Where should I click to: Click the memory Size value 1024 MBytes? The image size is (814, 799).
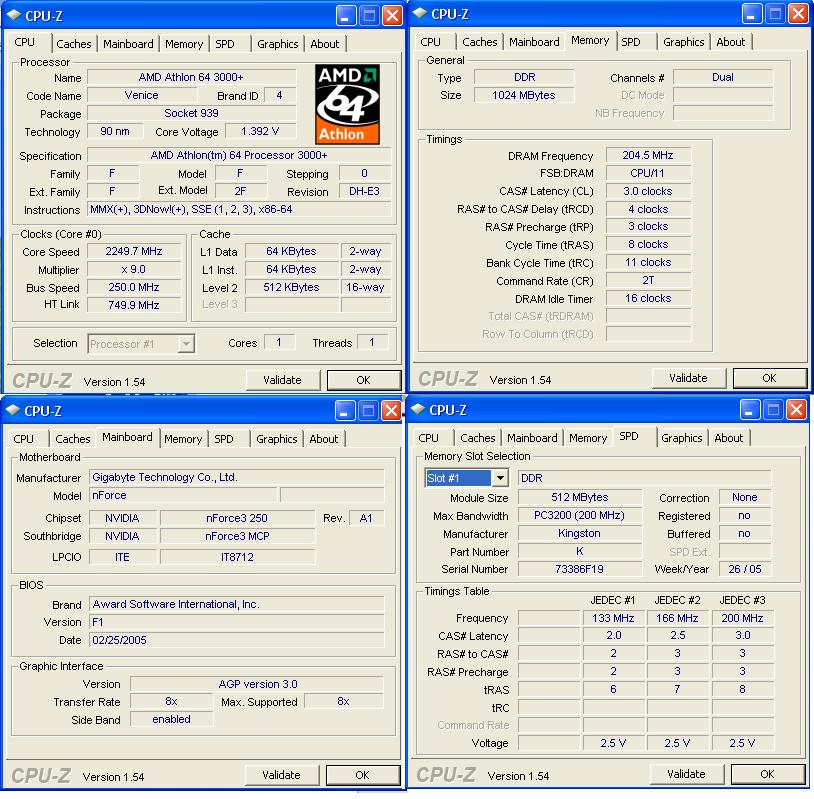point(524,96)
